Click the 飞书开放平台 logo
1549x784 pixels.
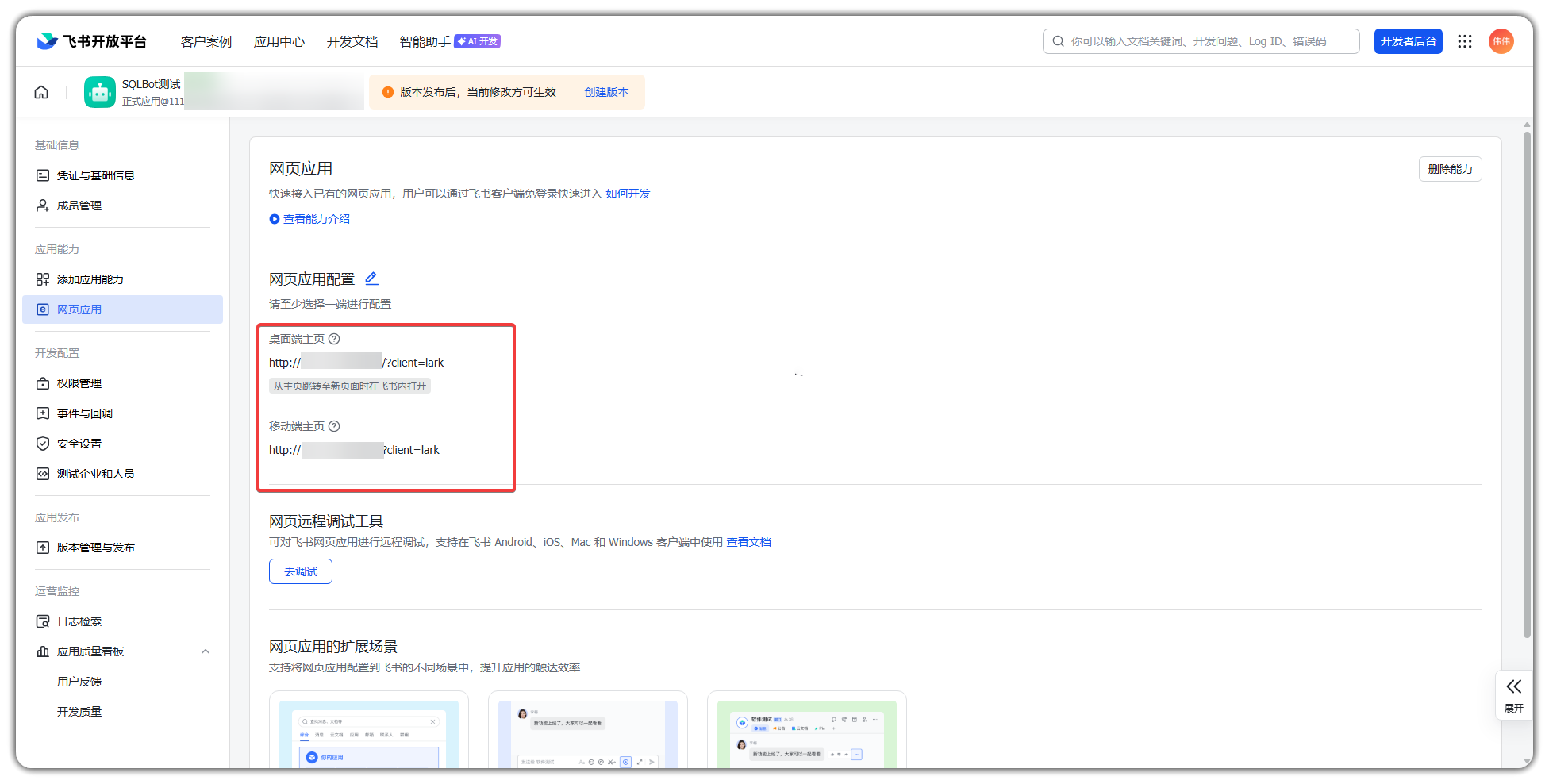92,41
